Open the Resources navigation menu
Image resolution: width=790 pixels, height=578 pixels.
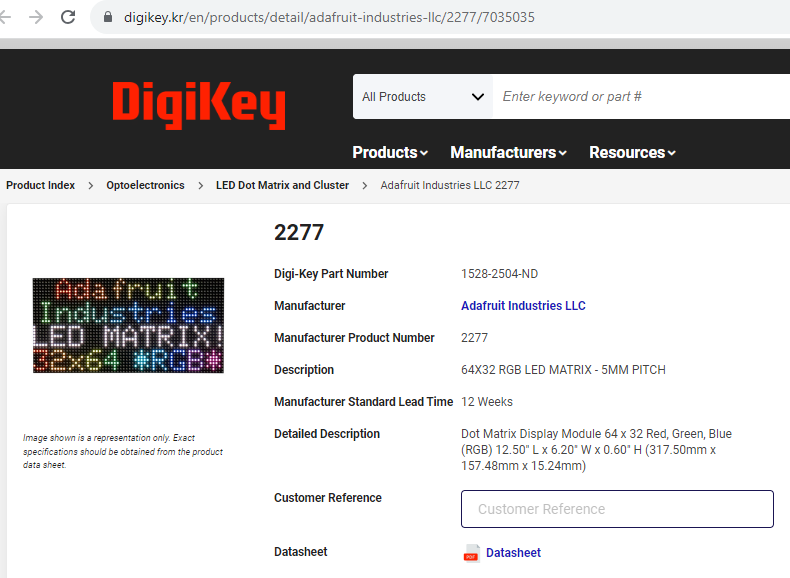click(x=632, y=152)
